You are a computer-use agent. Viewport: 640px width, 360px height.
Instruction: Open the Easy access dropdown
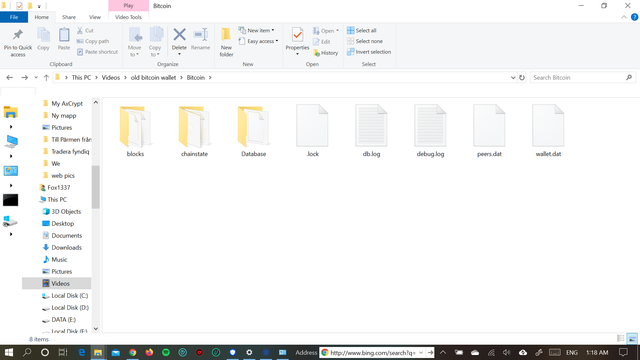point(259,41)
